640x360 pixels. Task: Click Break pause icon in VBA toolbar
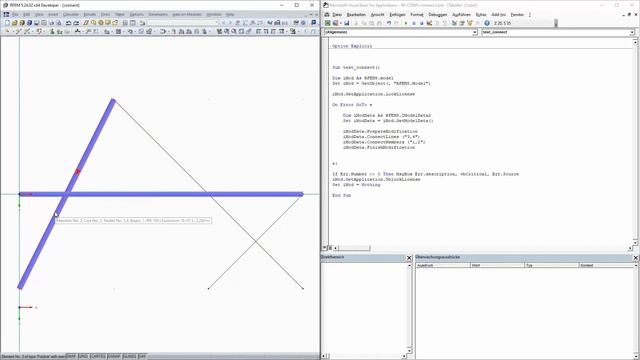413,23
